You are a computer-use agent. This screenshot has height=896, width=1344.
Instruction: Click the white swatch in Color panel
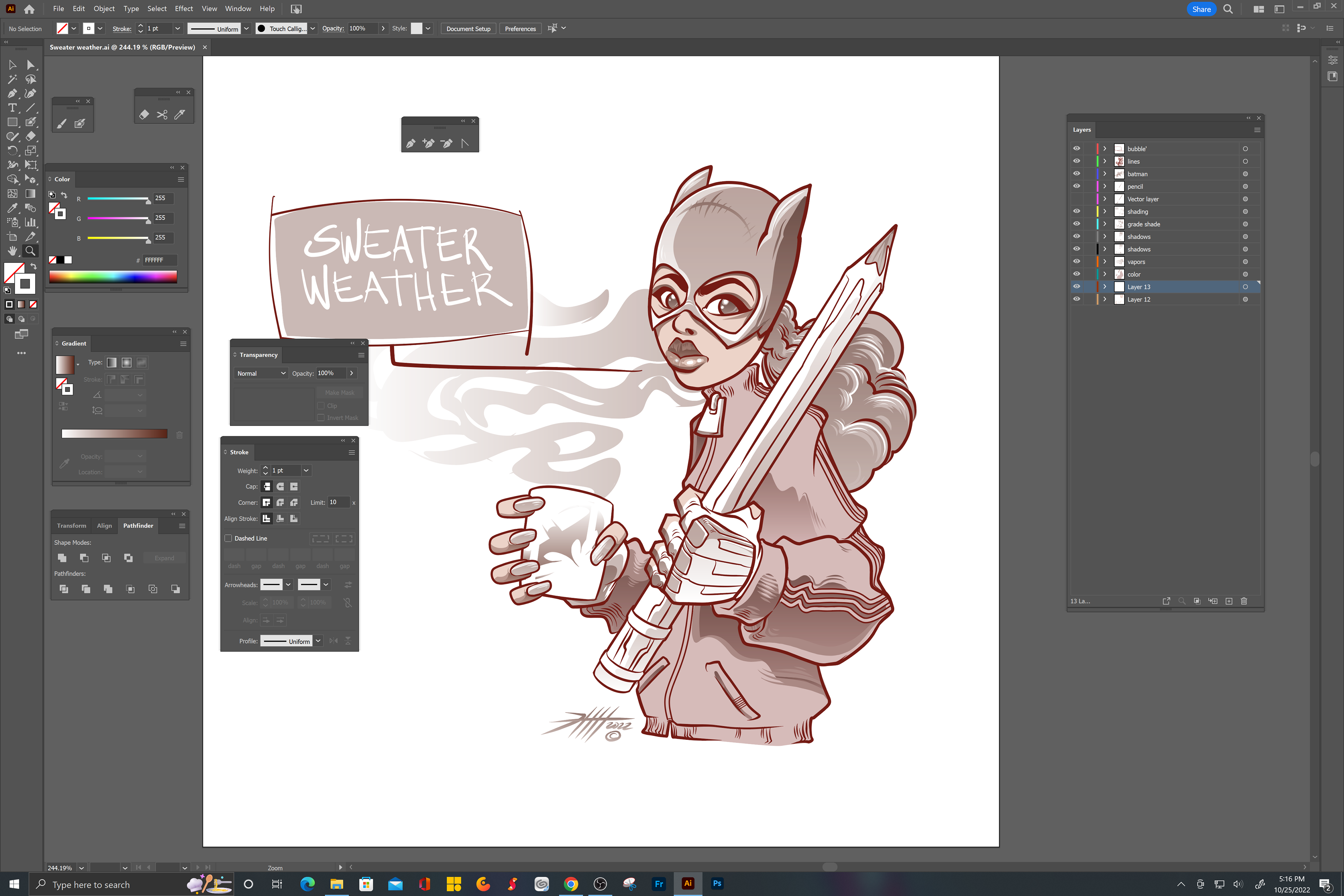point(69,260)
